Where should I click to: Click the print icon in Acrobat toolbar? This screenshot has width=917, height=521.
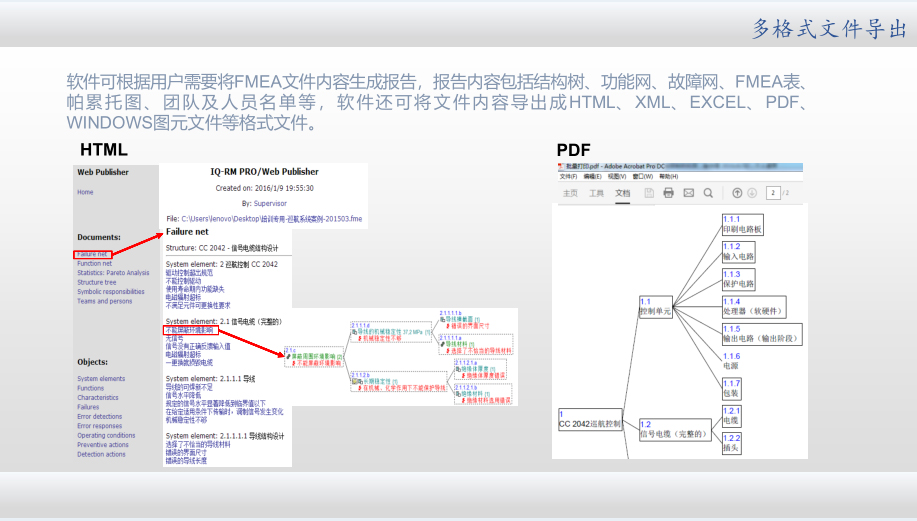coord(668,193)
